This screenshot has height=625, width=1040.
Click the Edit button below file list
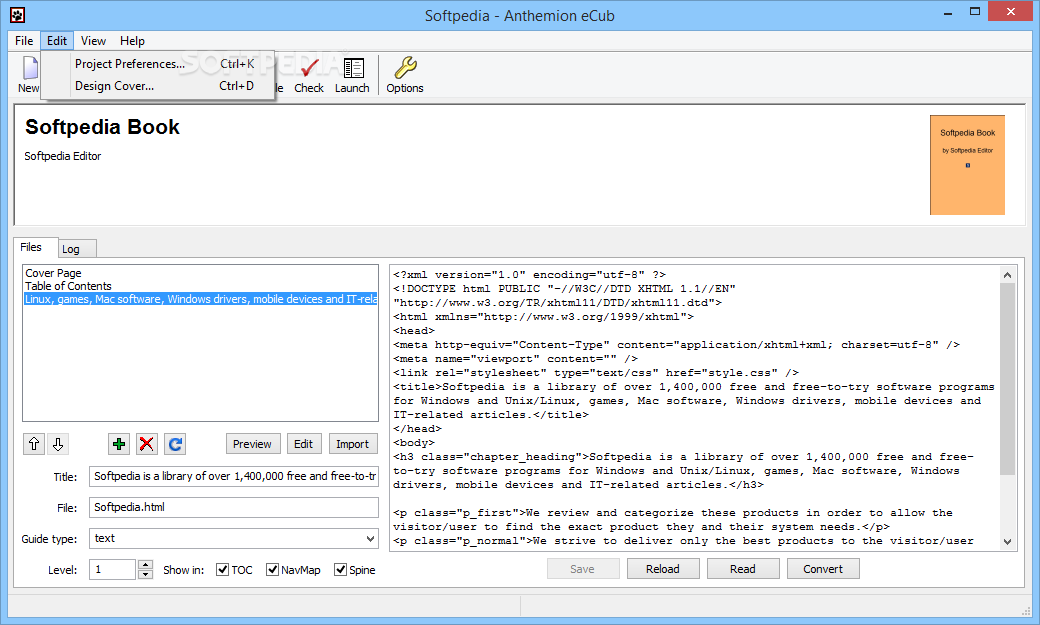304,444
